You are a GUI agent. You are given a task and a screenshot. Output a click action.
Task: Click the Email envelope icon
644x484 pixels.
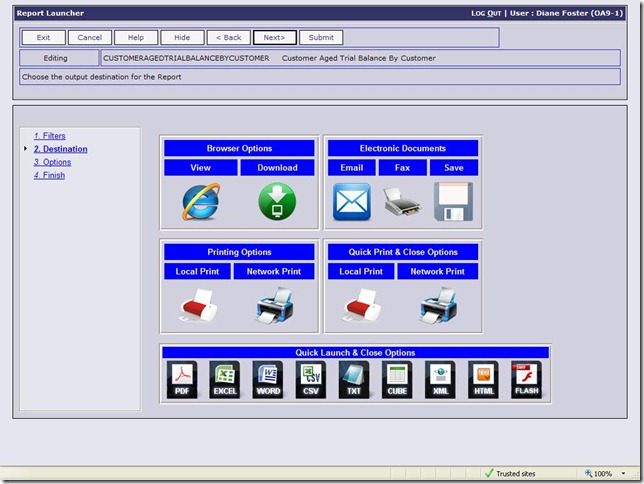click(351, 202)
